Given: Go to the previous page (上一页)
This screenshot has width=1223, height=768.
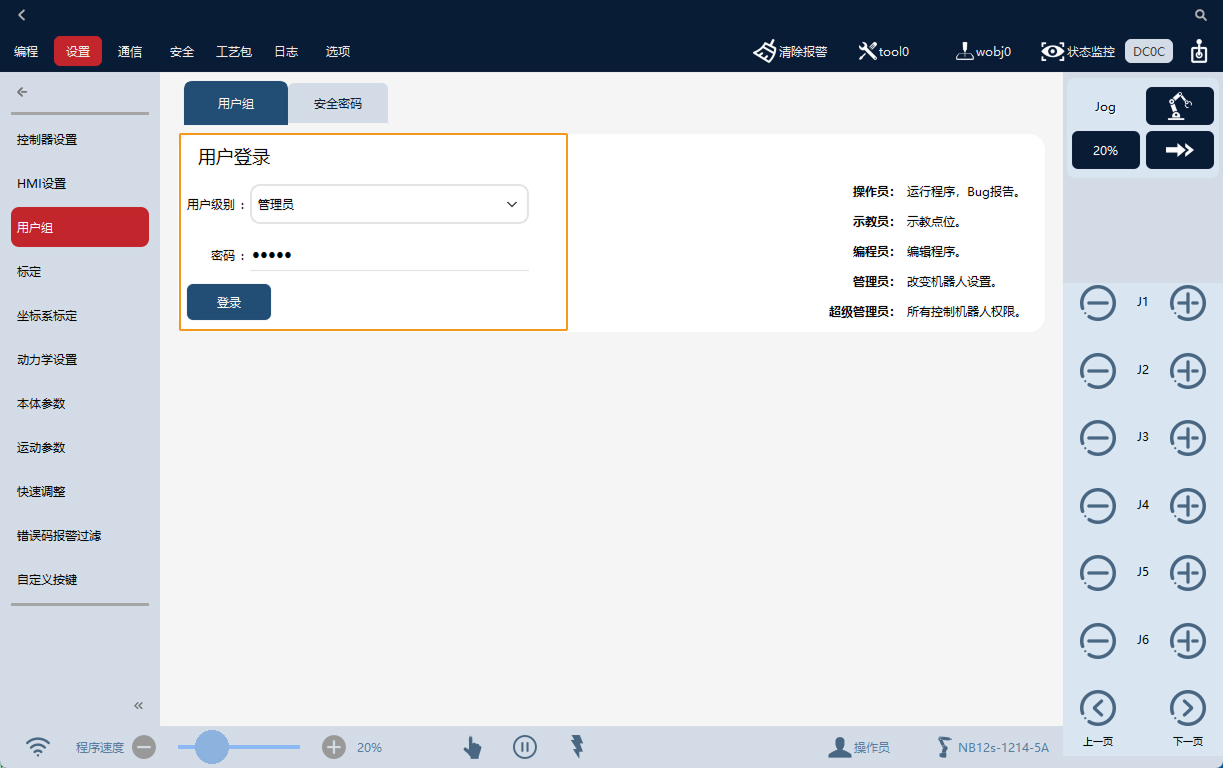Looking at the screenshot, I should point(1098,708).
